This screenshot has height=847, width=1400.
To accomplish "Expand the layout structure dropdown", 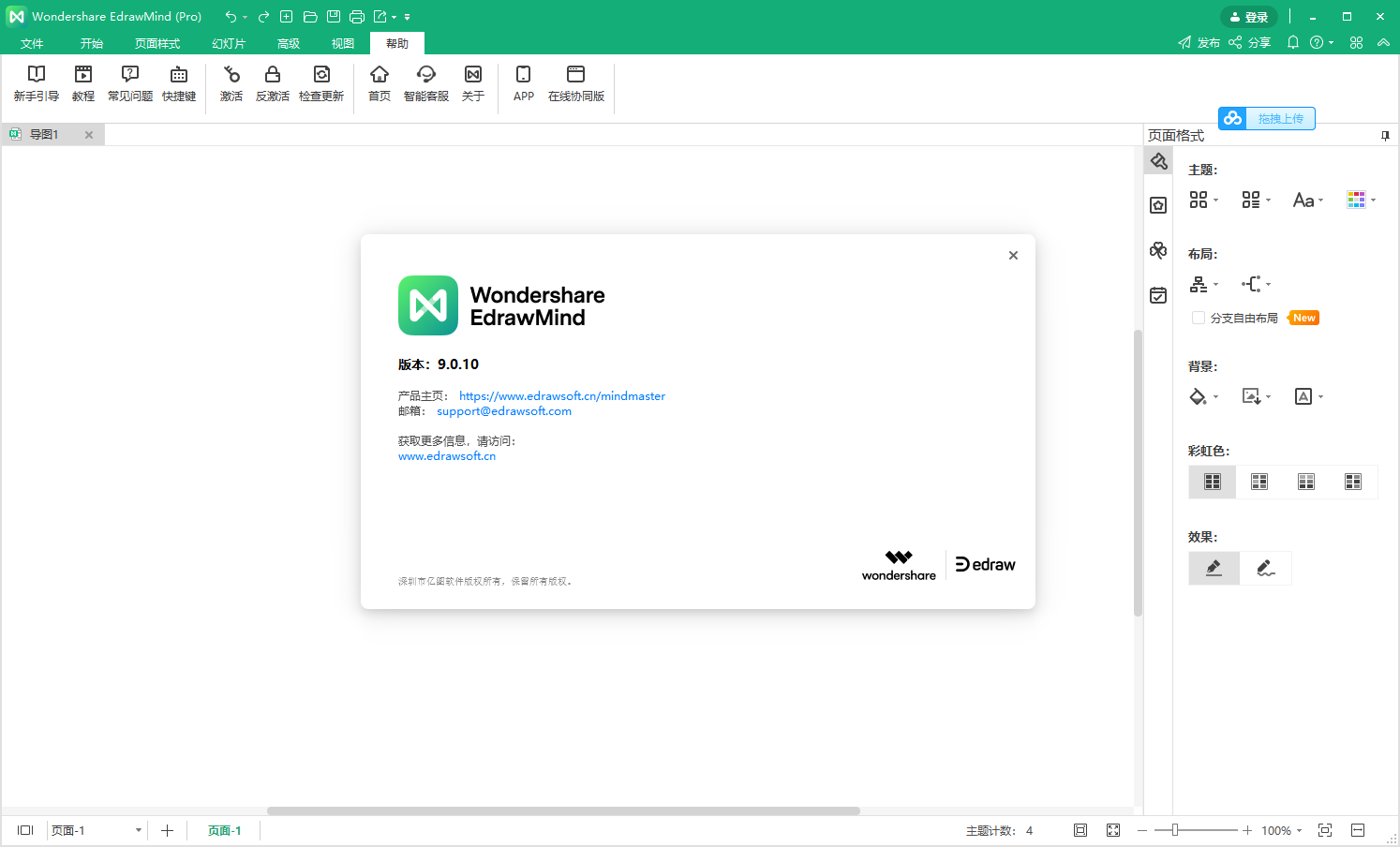I will click(1204, 284).
